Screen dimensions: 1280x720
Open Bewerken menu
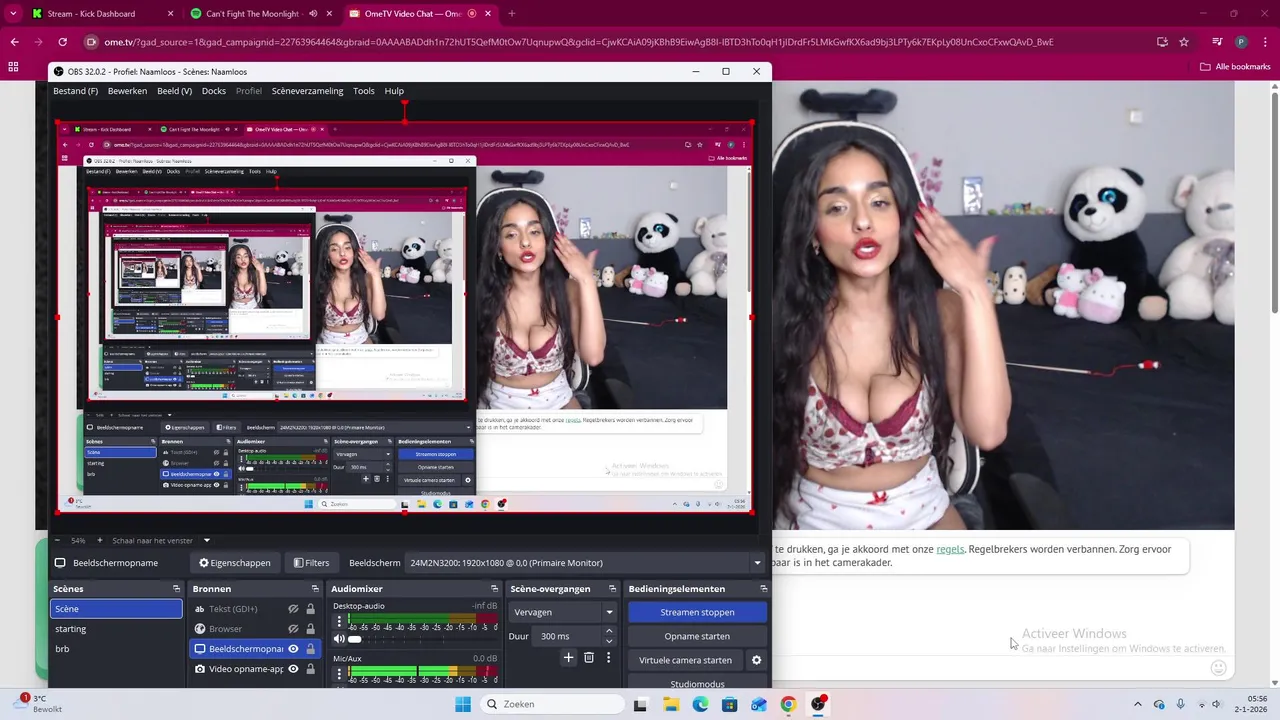[x=127, y=91]
